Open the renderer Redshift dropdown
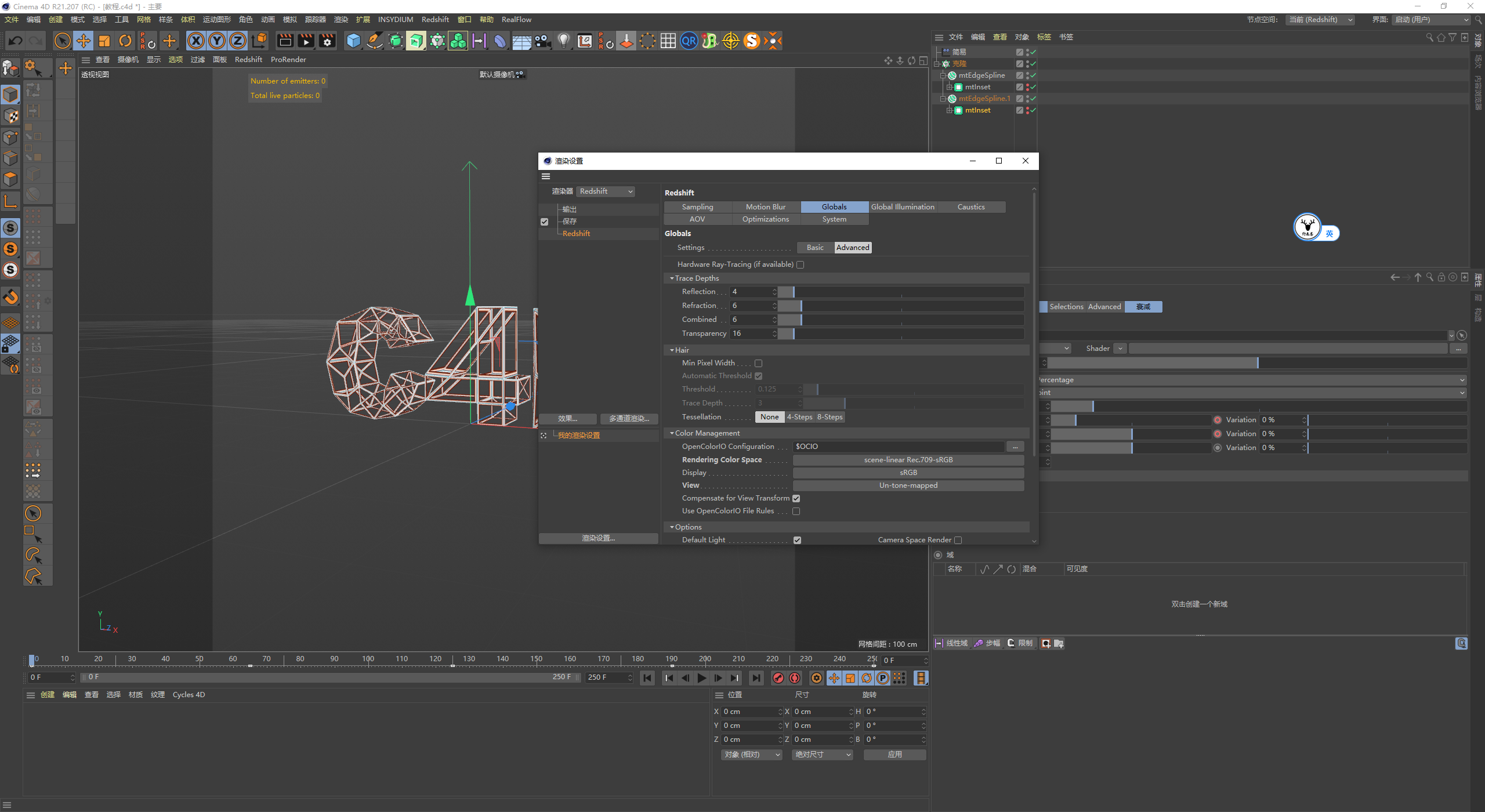 (606, 191)
